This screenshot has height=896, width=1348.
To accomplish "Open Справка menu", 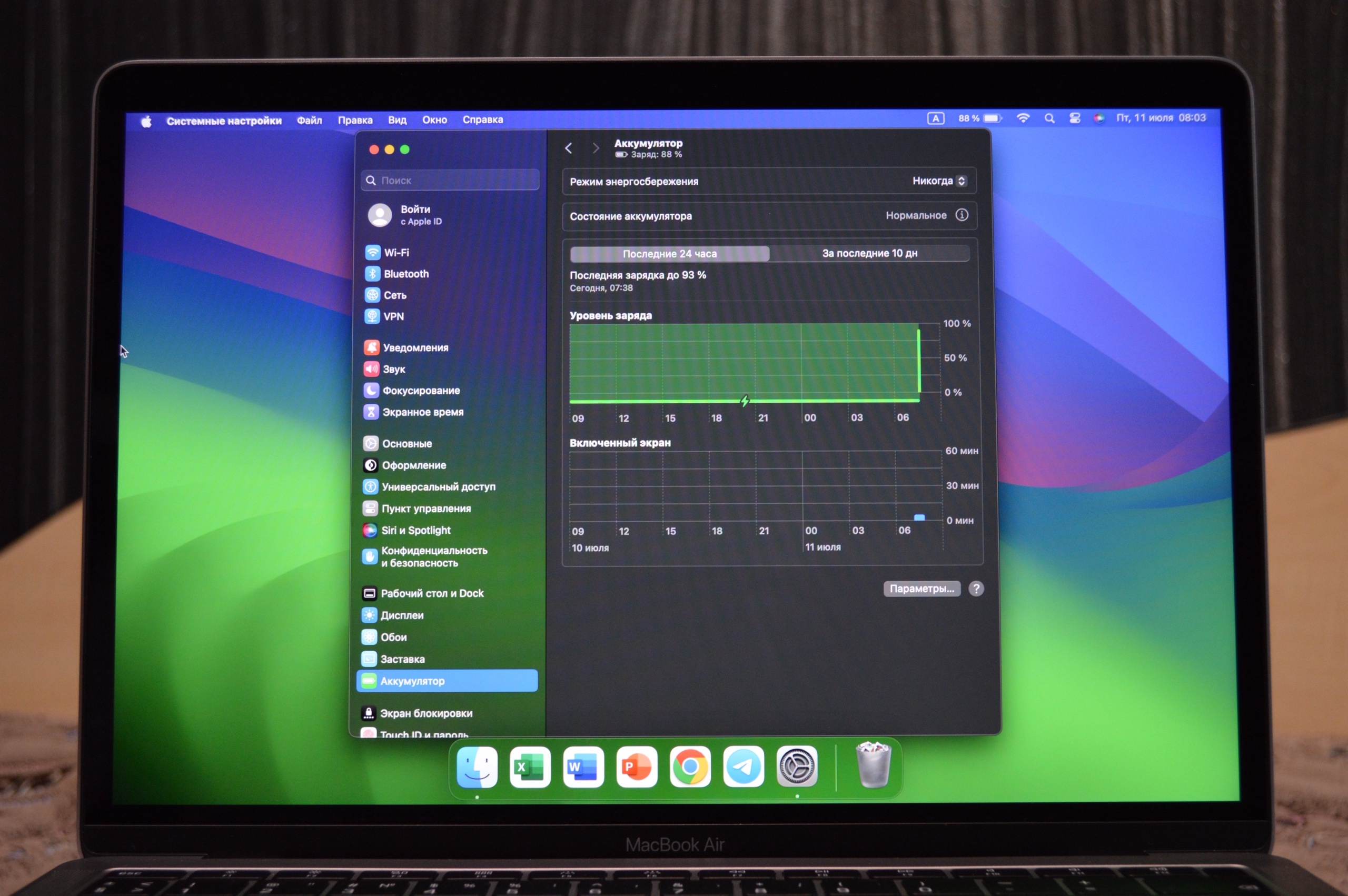I will tap(483, 120).
